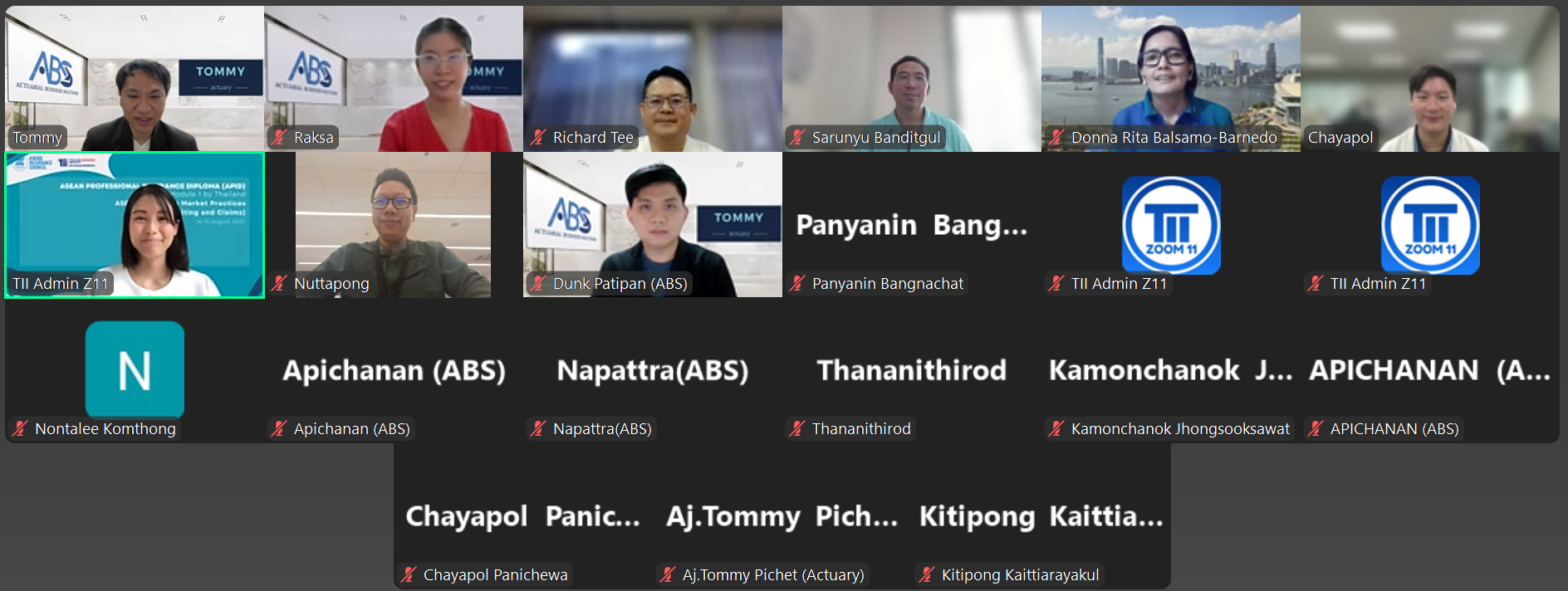Screen dimensions: 1568x591
Task: Click the muted mic icon beside Nuttapong
Action: point(280,284)
